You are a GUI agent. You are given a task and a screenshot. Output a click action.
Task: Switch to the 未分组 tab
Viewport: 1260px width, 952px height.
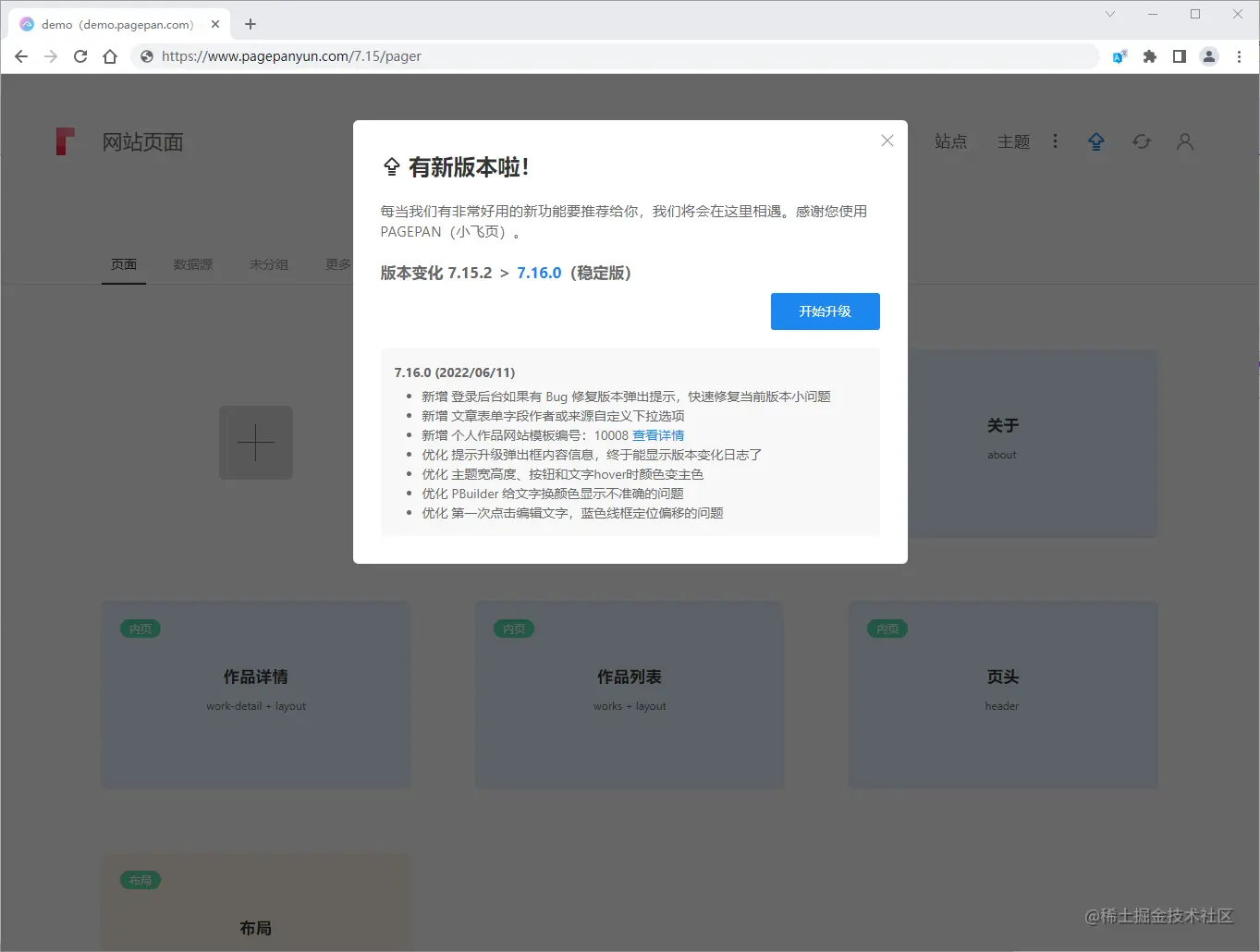point(268,264)
